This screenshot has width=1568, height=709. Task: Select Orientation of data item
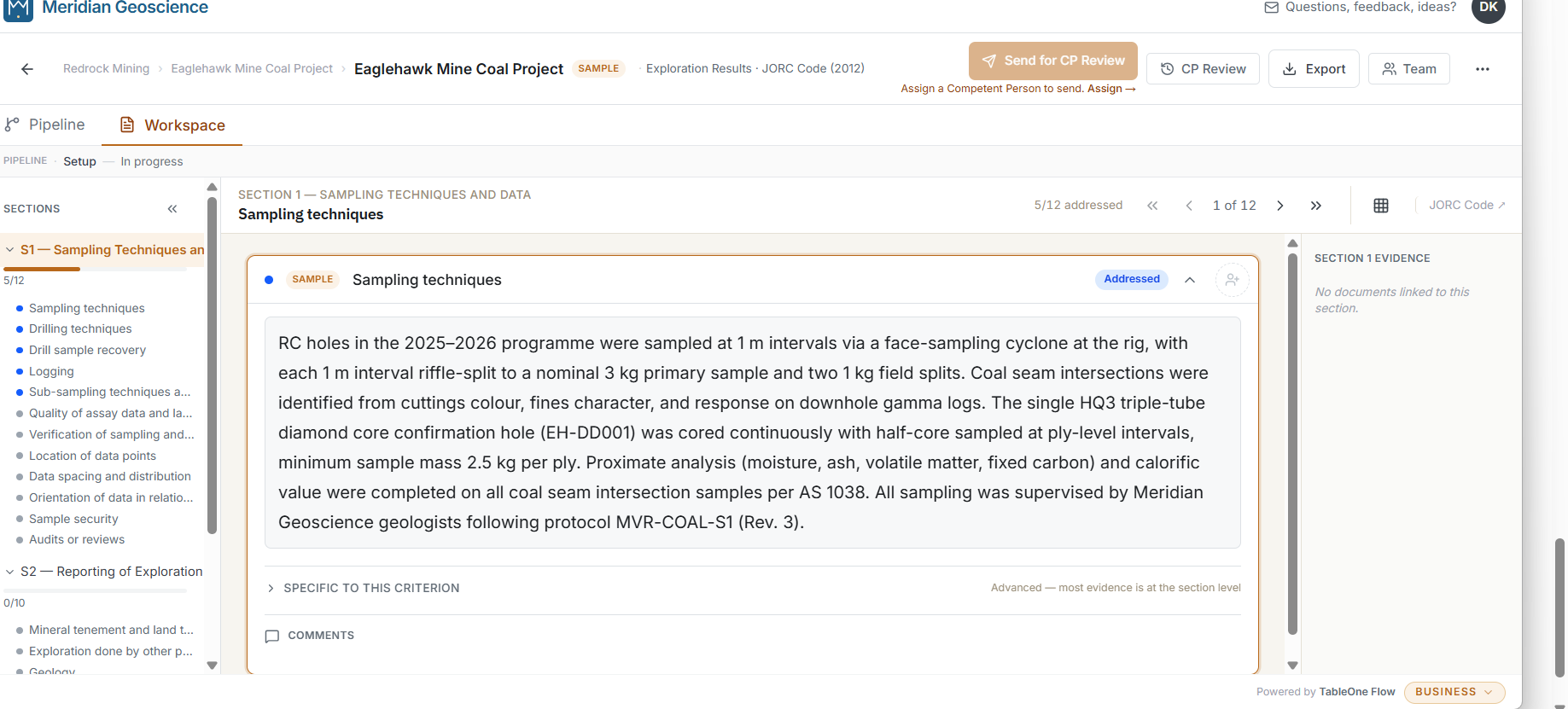111,498
